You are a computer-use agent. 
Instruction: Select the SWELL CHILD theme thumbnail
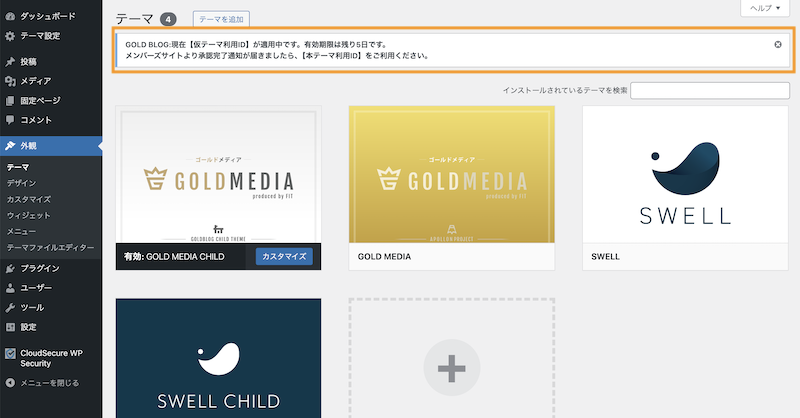[x=218, y=358]
